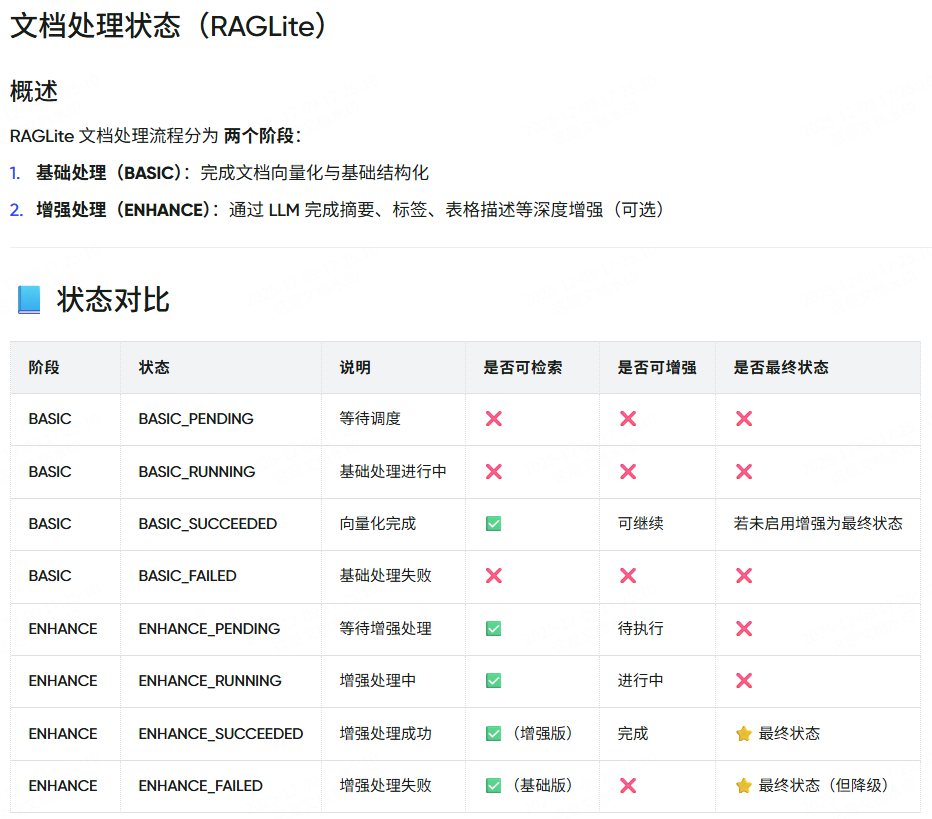
Task: Click the red cross in BASIC_PENDING retrieval column
Action: point(492,419)
